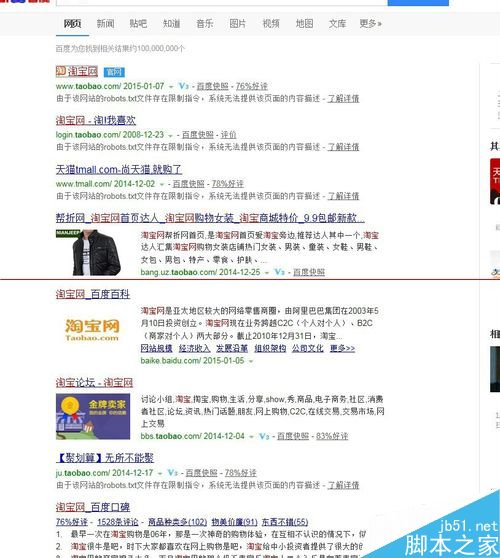
Task: Open the 公司文化 sublink
Action: point(308,348)
